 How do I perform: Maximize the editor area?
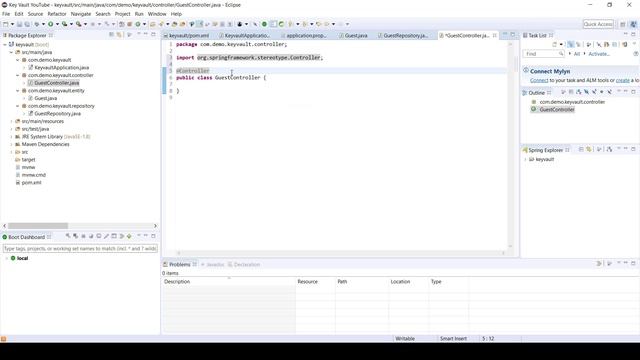513,35
